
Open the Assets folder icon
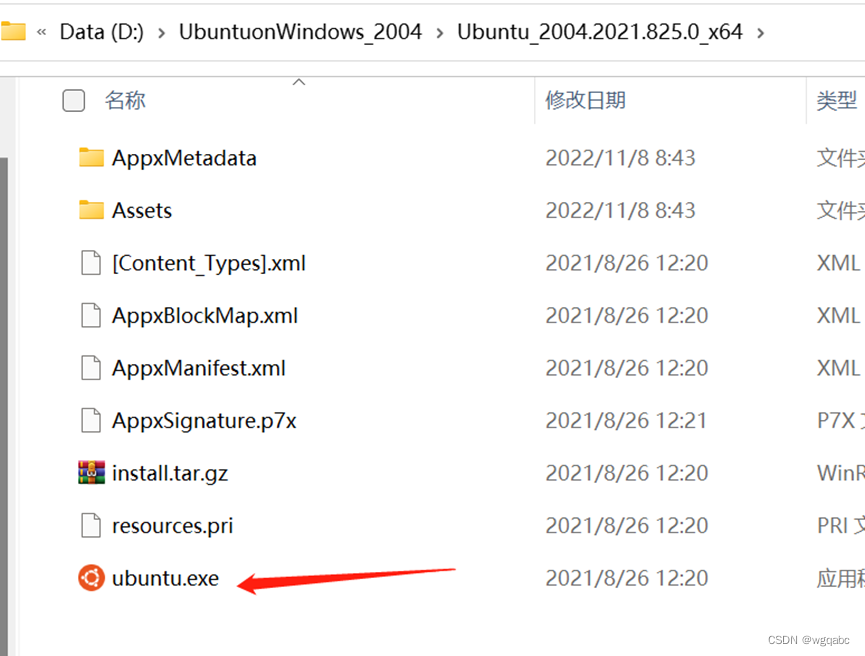tap(90, 210)
